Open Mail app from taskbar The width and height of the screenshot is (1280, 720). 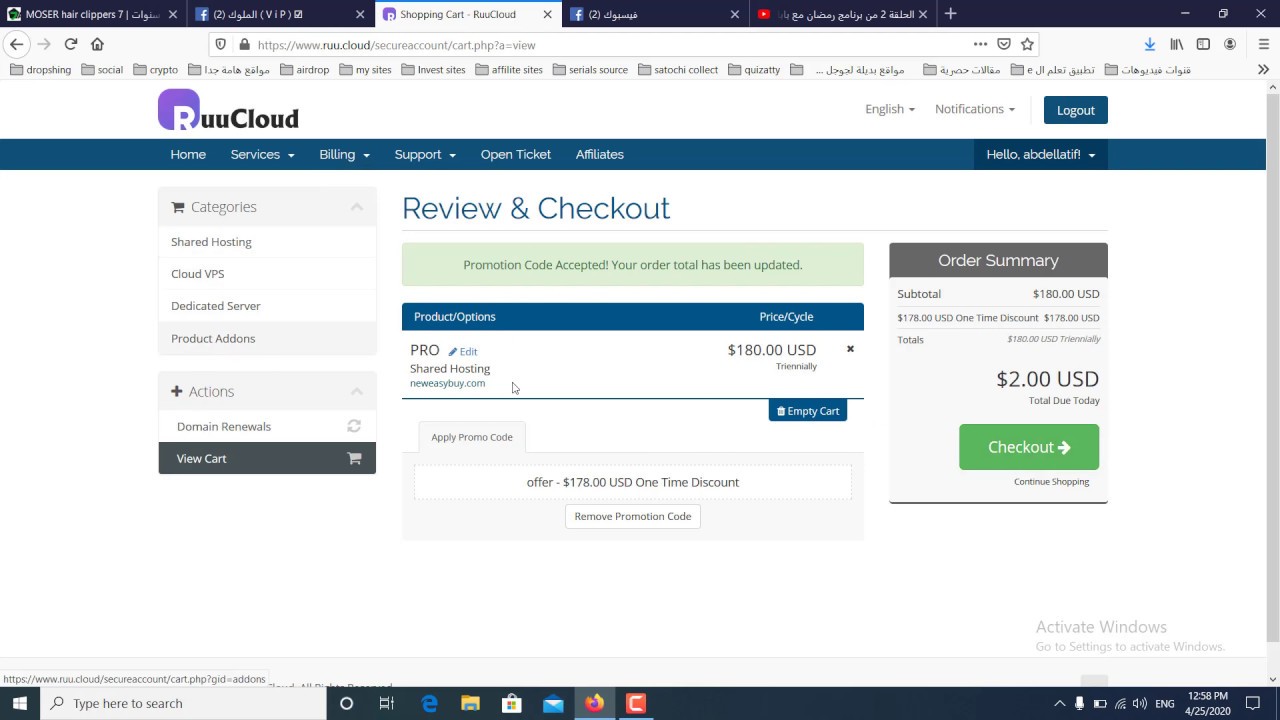pos(553,704)
